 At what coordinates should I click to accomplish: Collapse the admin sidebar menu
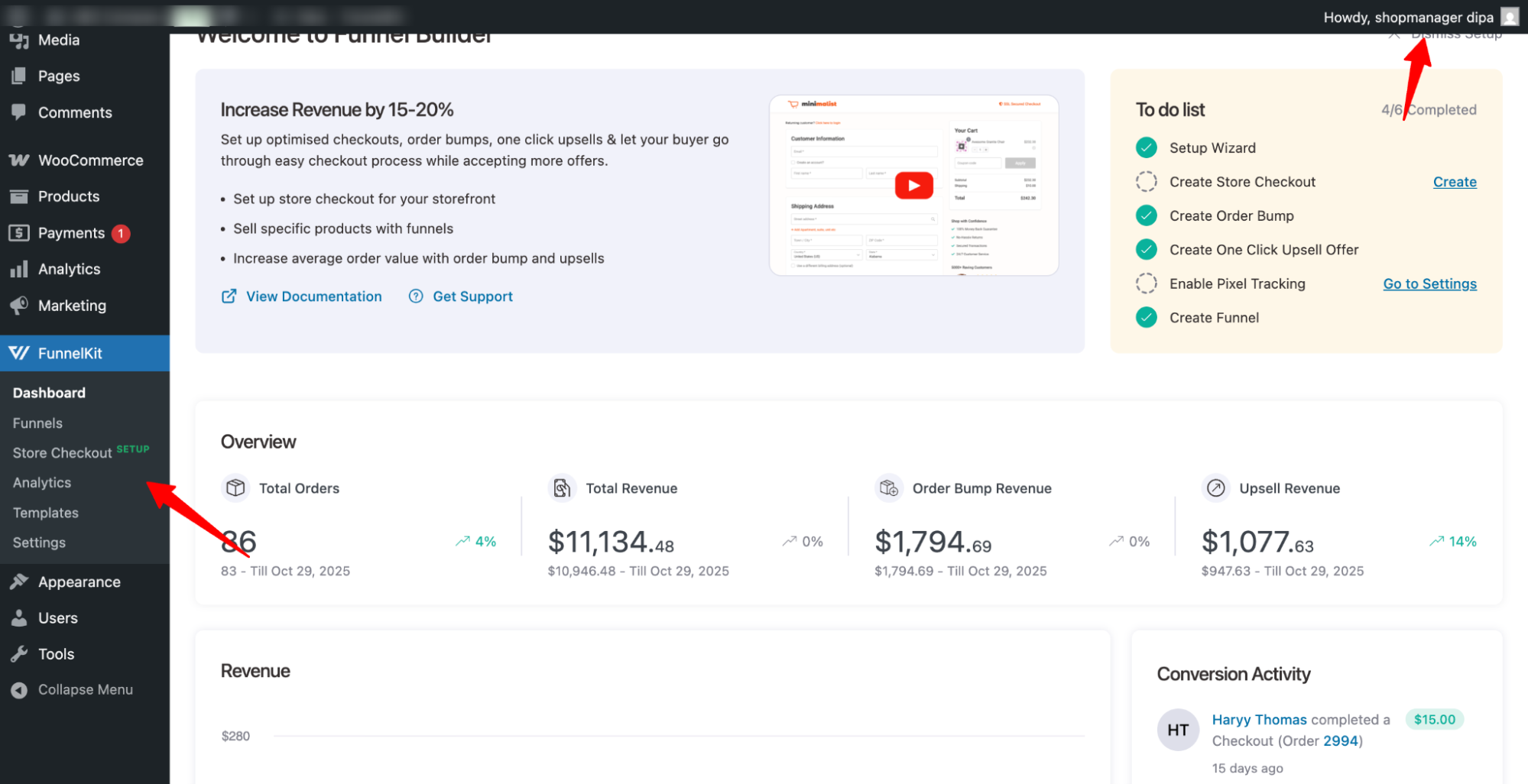pyautogui.click(x=19, y=689)
